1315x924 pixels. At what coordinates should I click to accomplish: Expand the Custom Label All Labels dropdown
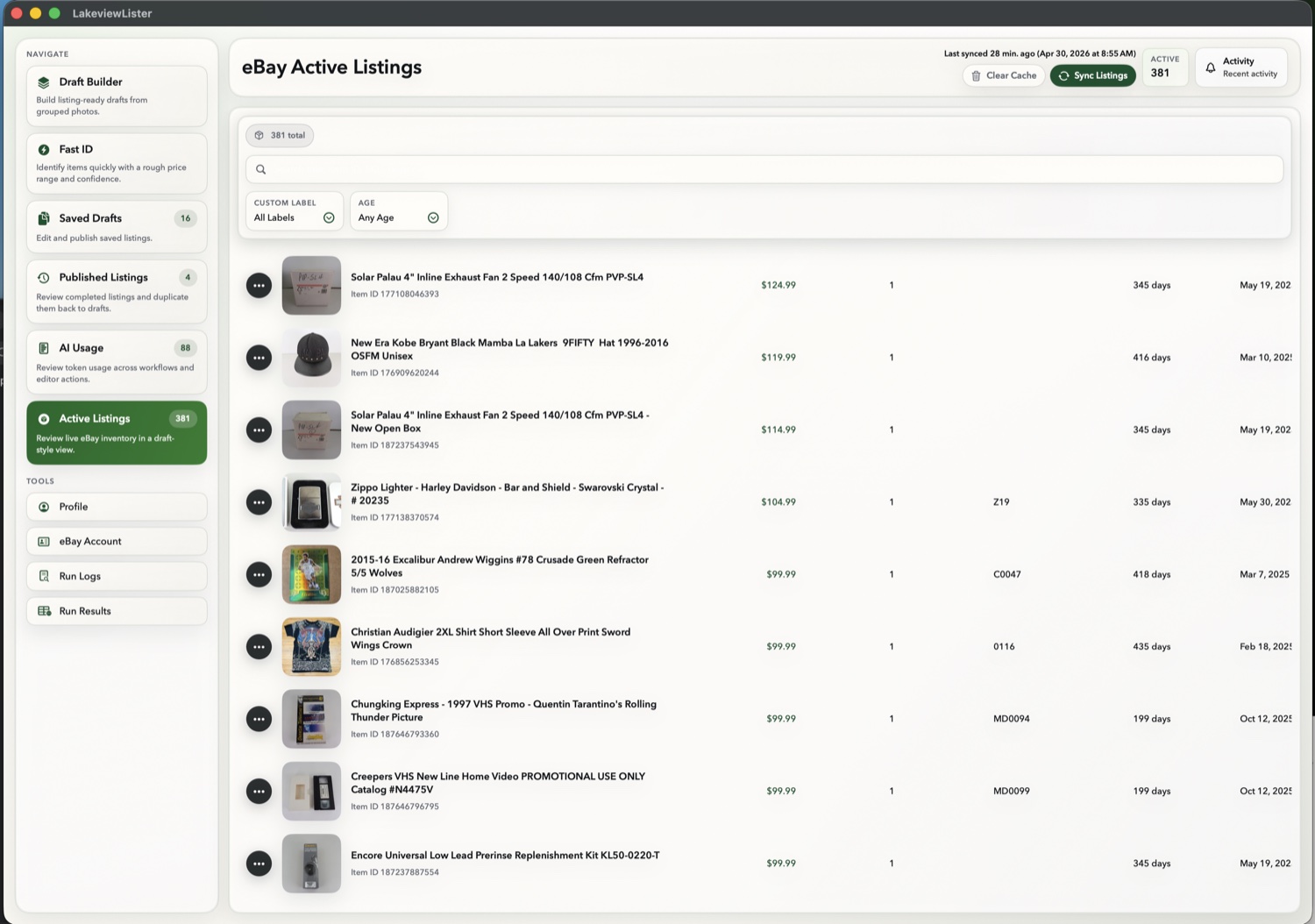pyautogui.click(x=295, y=211)
